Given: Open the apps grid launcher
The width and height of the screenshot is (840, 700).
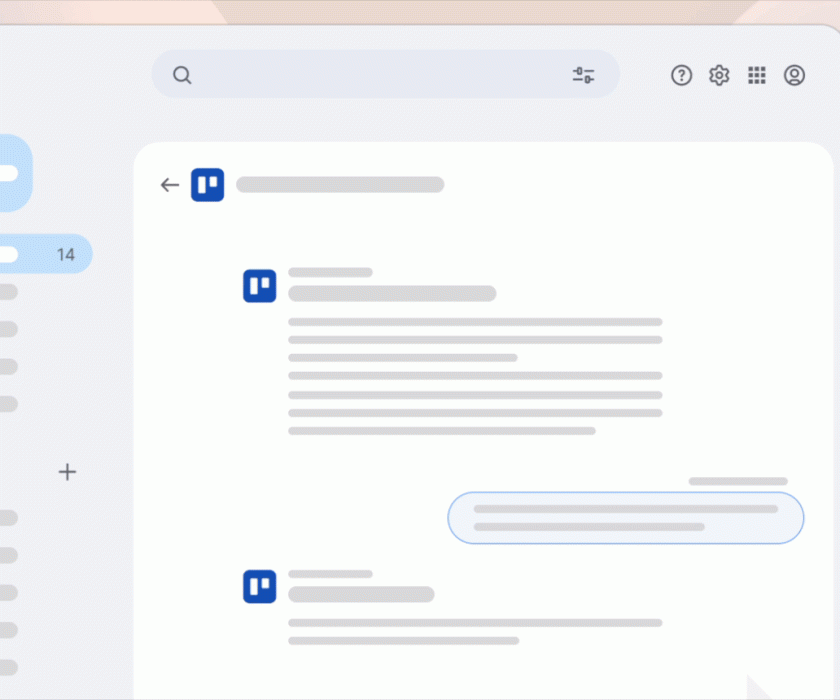Looking at the screenshot, I should 756,76.
